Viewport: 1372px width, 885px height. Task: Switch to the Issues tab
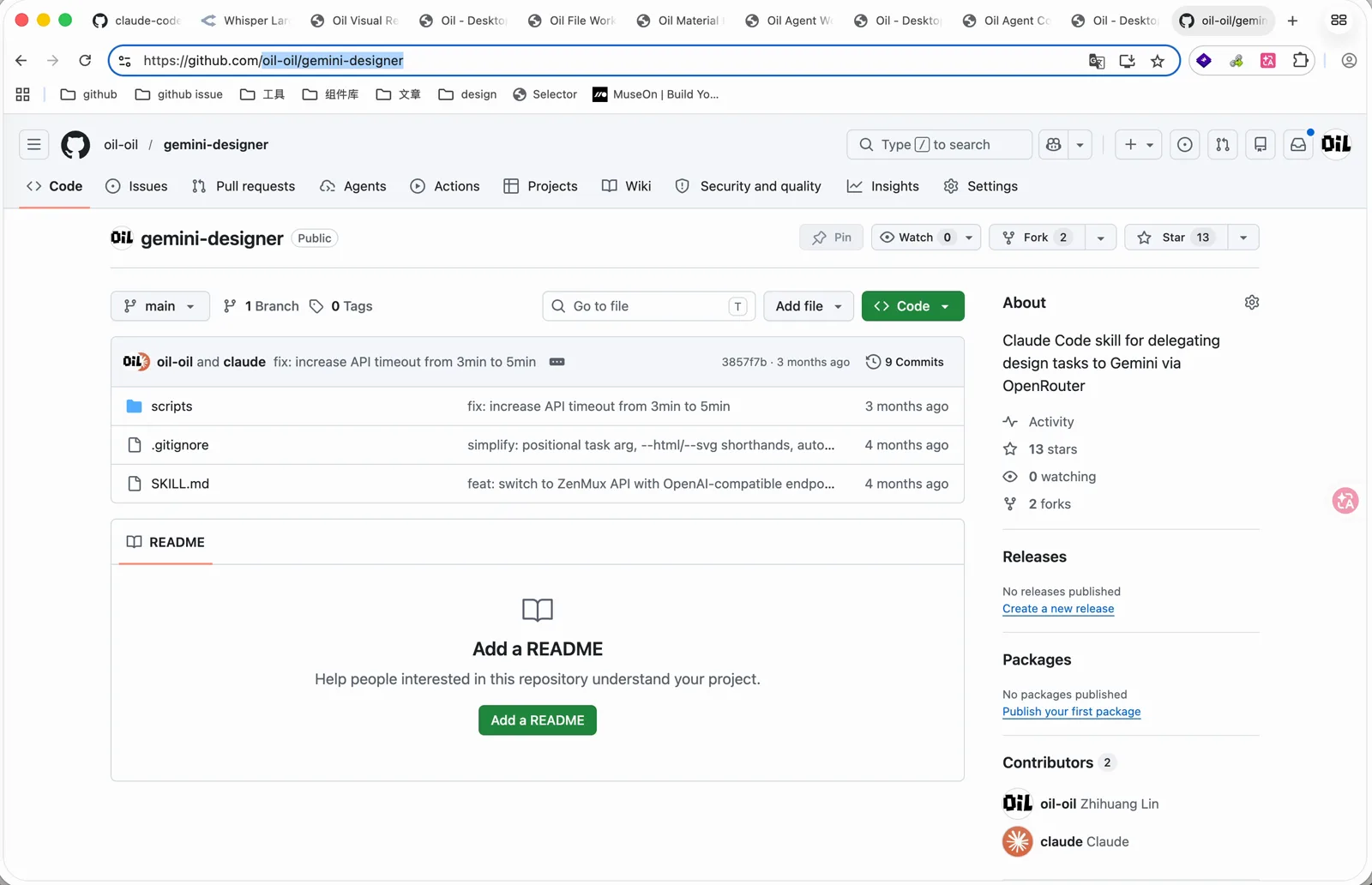pos(136,186)
